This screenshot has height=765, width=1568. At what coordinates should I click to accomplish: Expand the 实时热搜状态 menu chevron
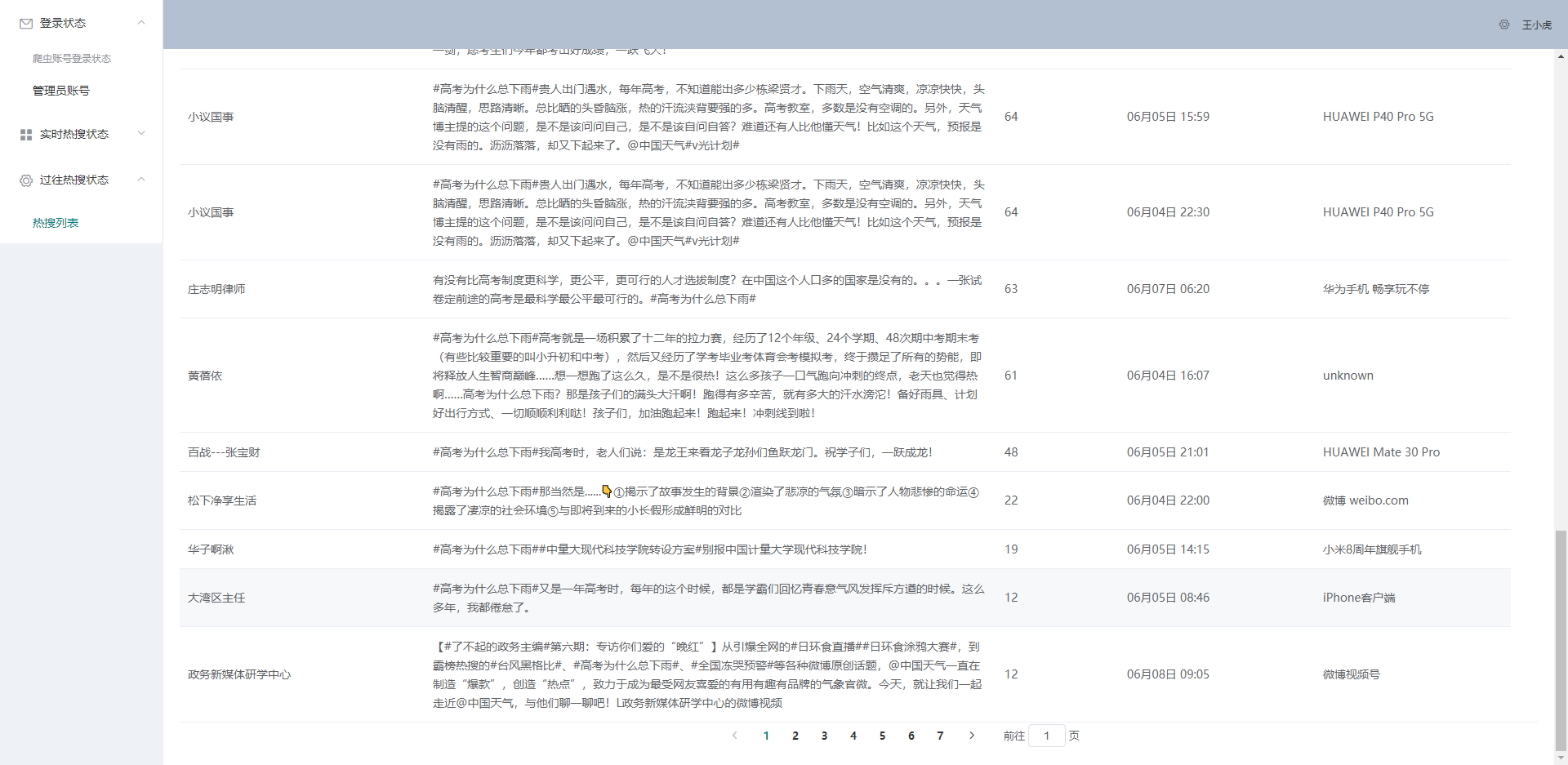(x=141, y=133)
